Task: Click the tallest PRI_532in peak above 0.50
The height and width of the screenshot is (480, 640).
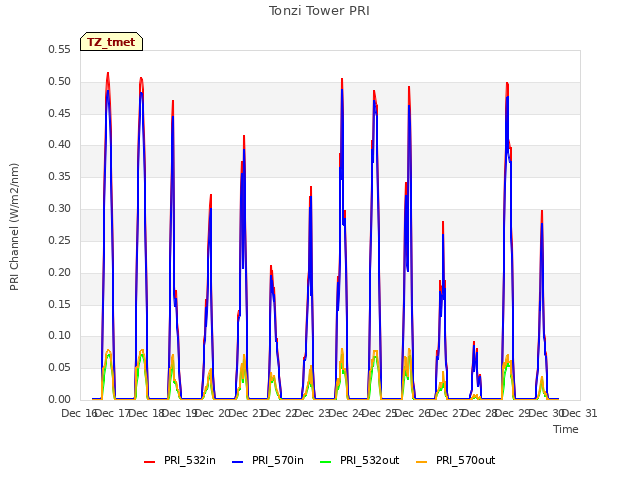Action: pos(108,73)
